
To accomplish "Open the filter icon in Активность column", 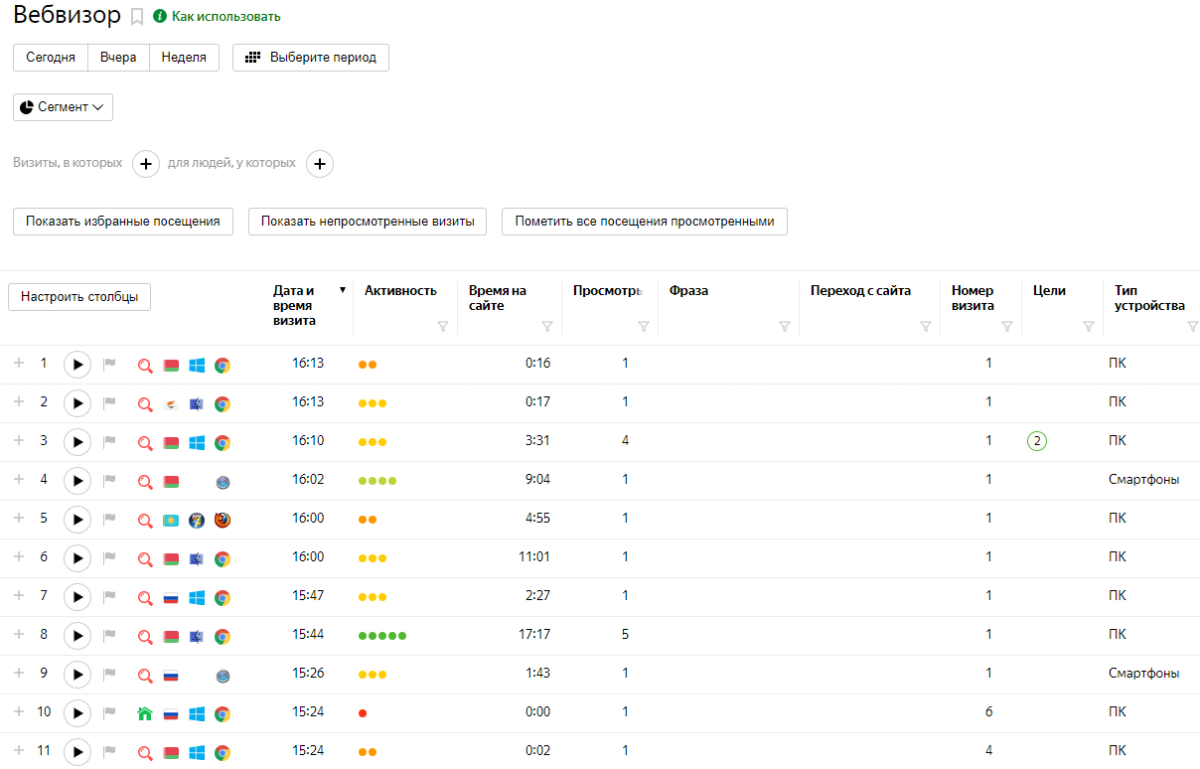I will [443, 326].
